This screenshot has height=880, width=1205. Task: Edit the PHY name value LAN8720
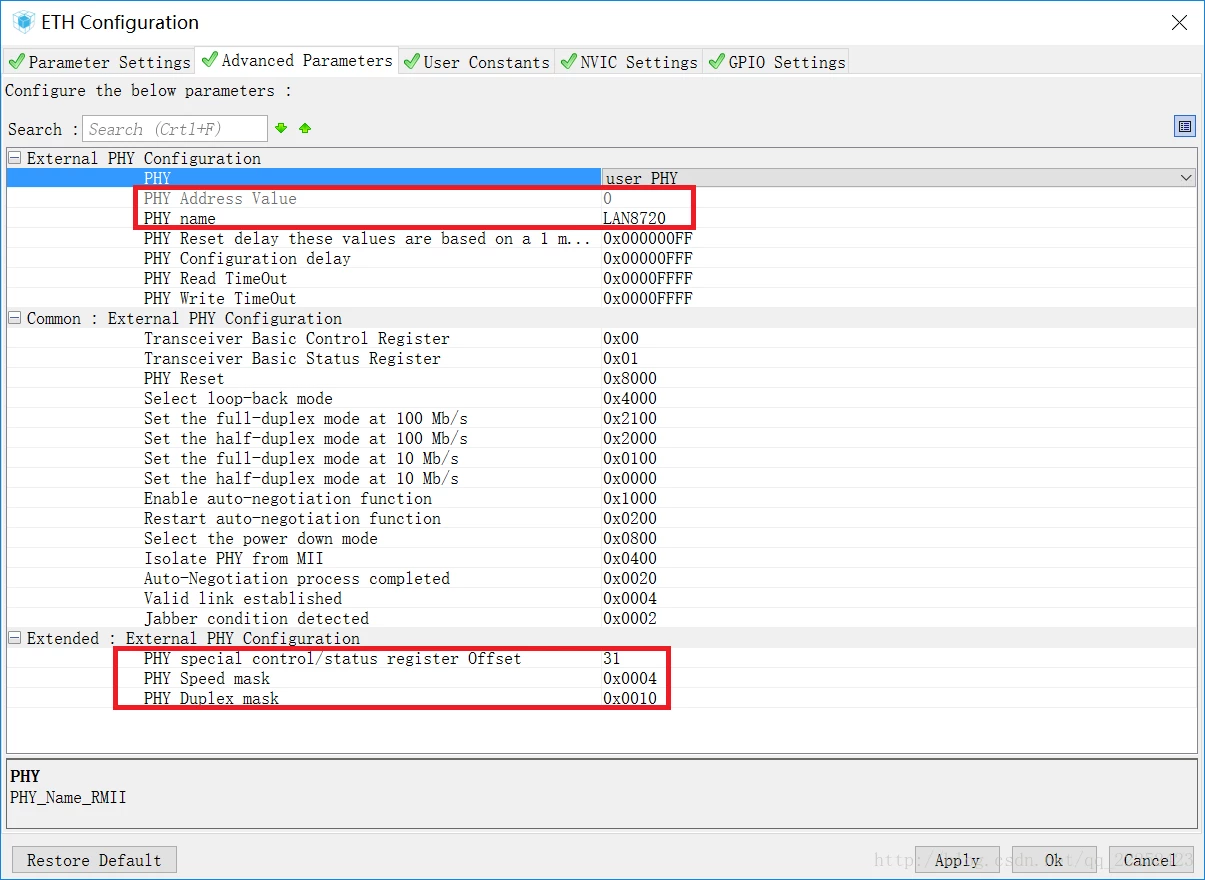click(634, 218)
